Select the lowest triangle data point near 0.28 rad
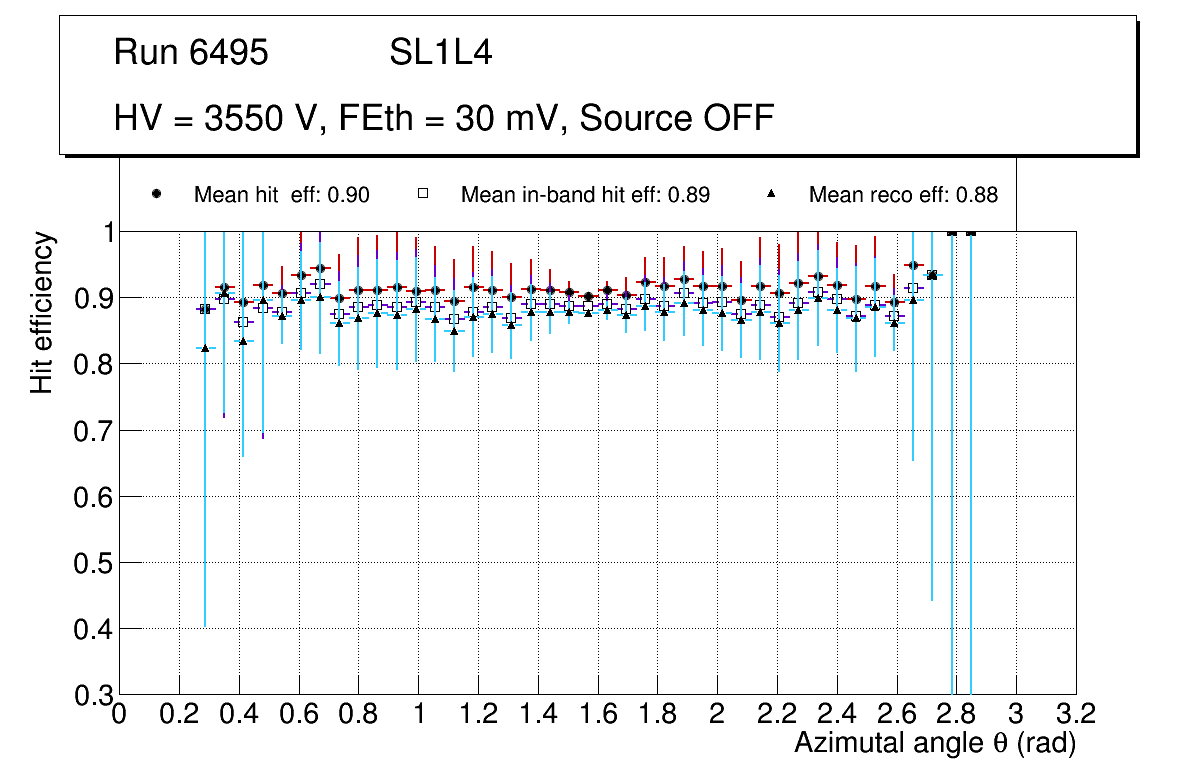Screen dimensions: 1196x772 [x=205, y=348]
